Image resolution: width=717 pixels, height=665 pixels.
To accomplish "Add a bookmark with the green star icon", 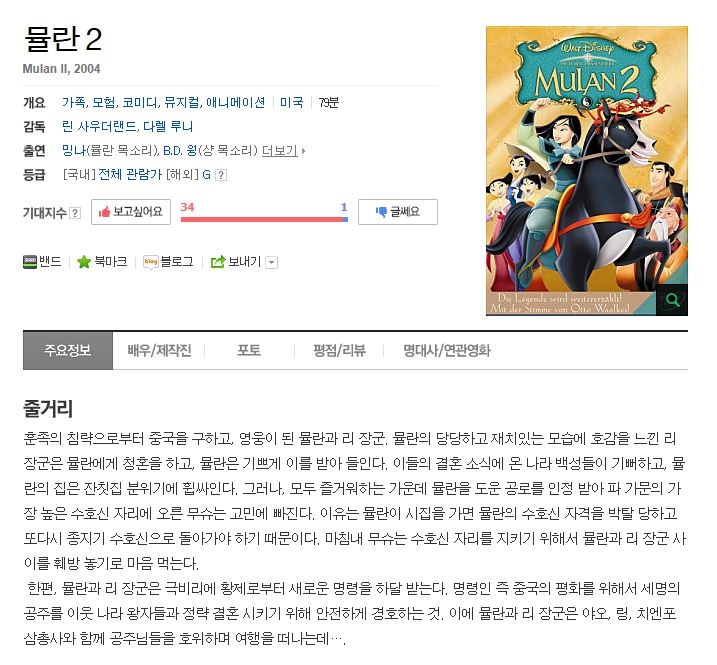I will 84,262.
